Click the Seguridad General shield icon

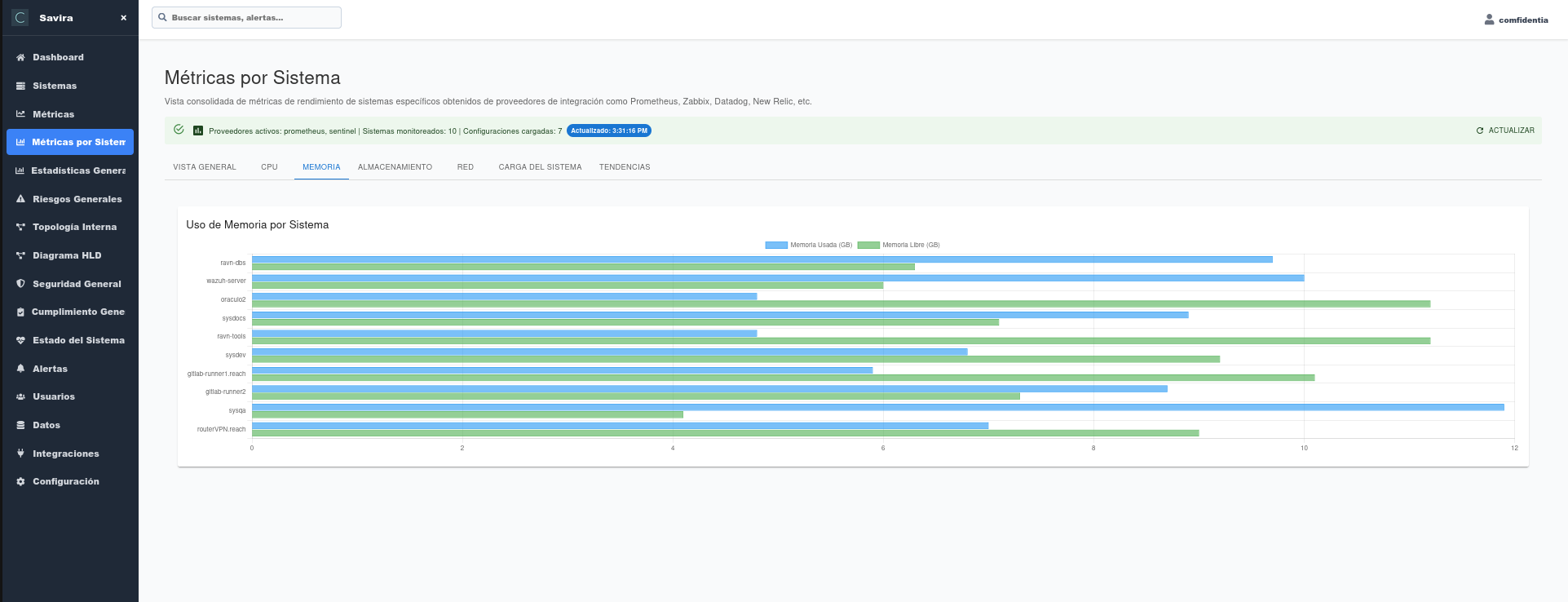pyautogui.click(x=20, y=284)
